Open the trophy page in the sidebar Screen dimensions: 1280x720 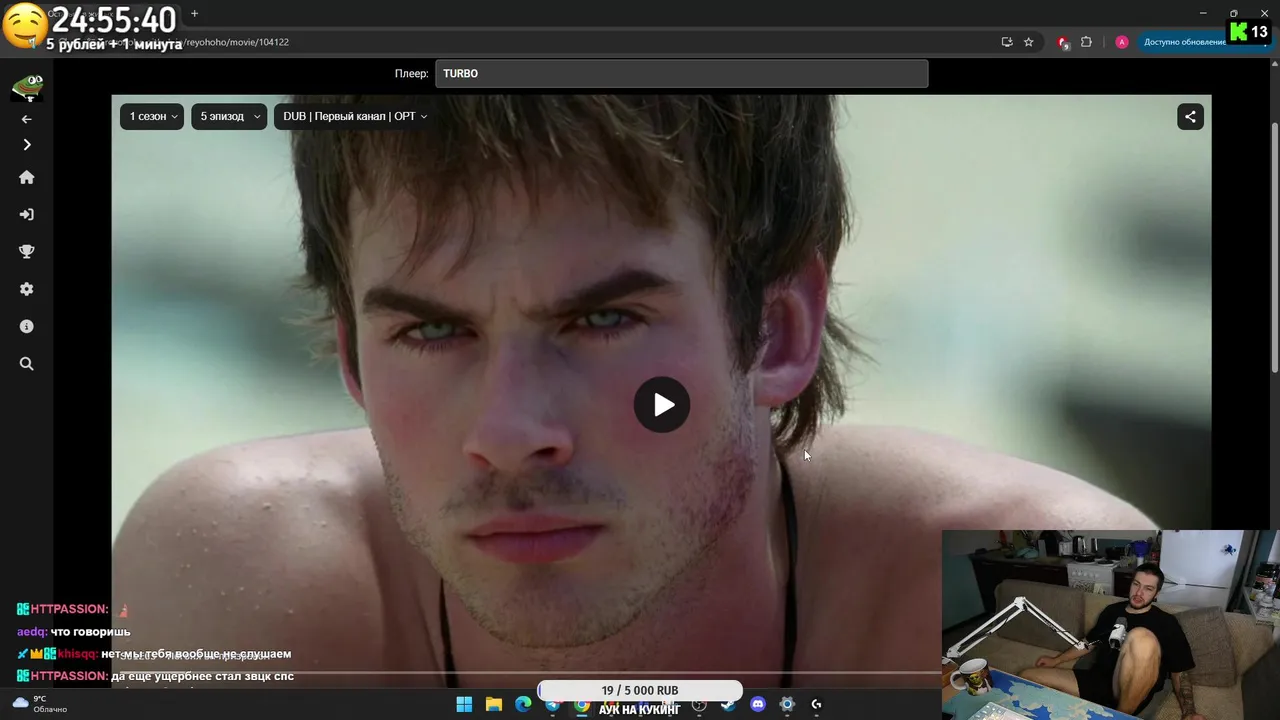[x=27, y=252]
